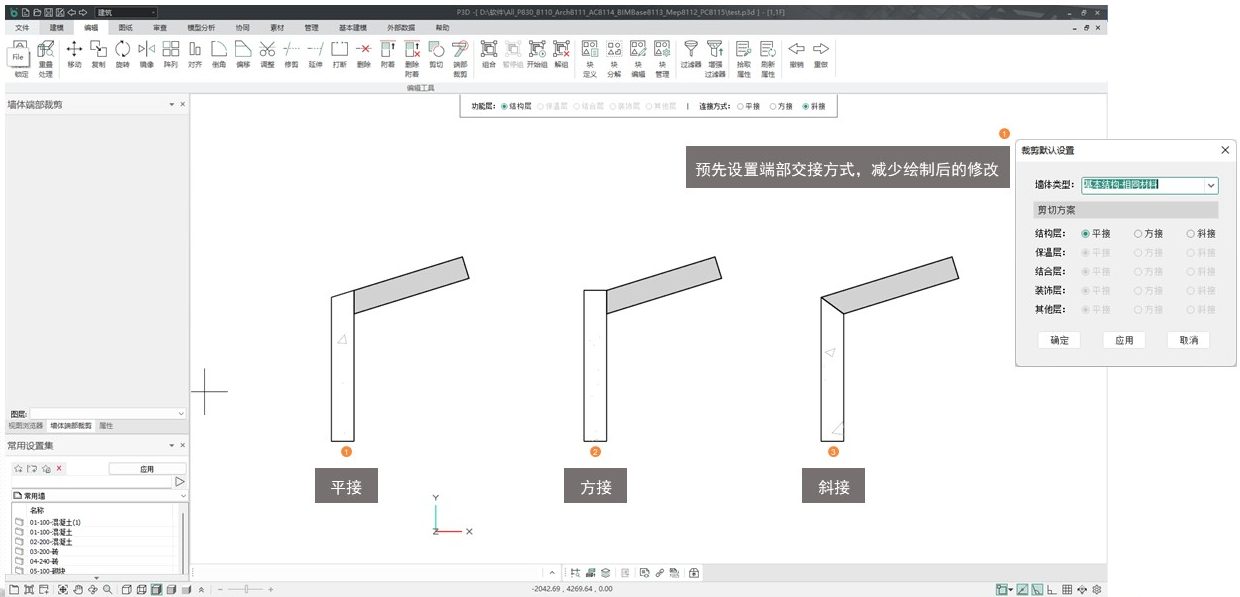Screen dimensions: 1240x597
Task: Open the 文件 menu tab
Action: coord(22,28)
